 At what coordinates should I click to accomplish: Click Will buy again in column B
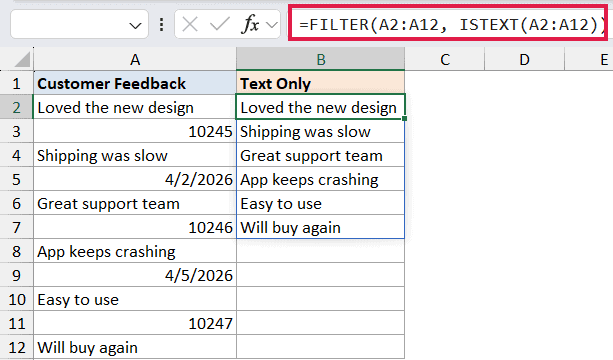[x=321, y=227]
